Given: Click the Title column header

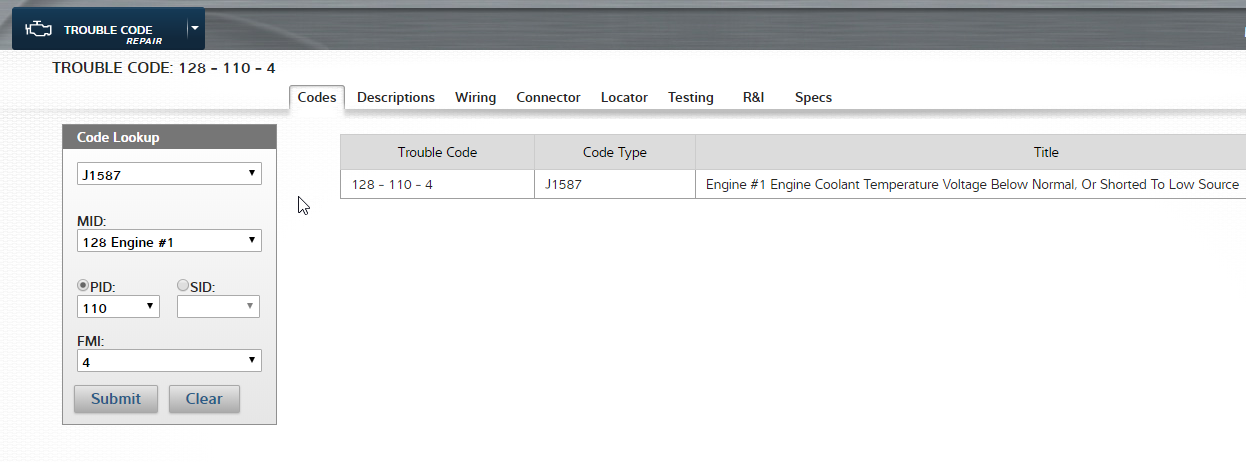Looking at the screenshot, I should [971, 152].
